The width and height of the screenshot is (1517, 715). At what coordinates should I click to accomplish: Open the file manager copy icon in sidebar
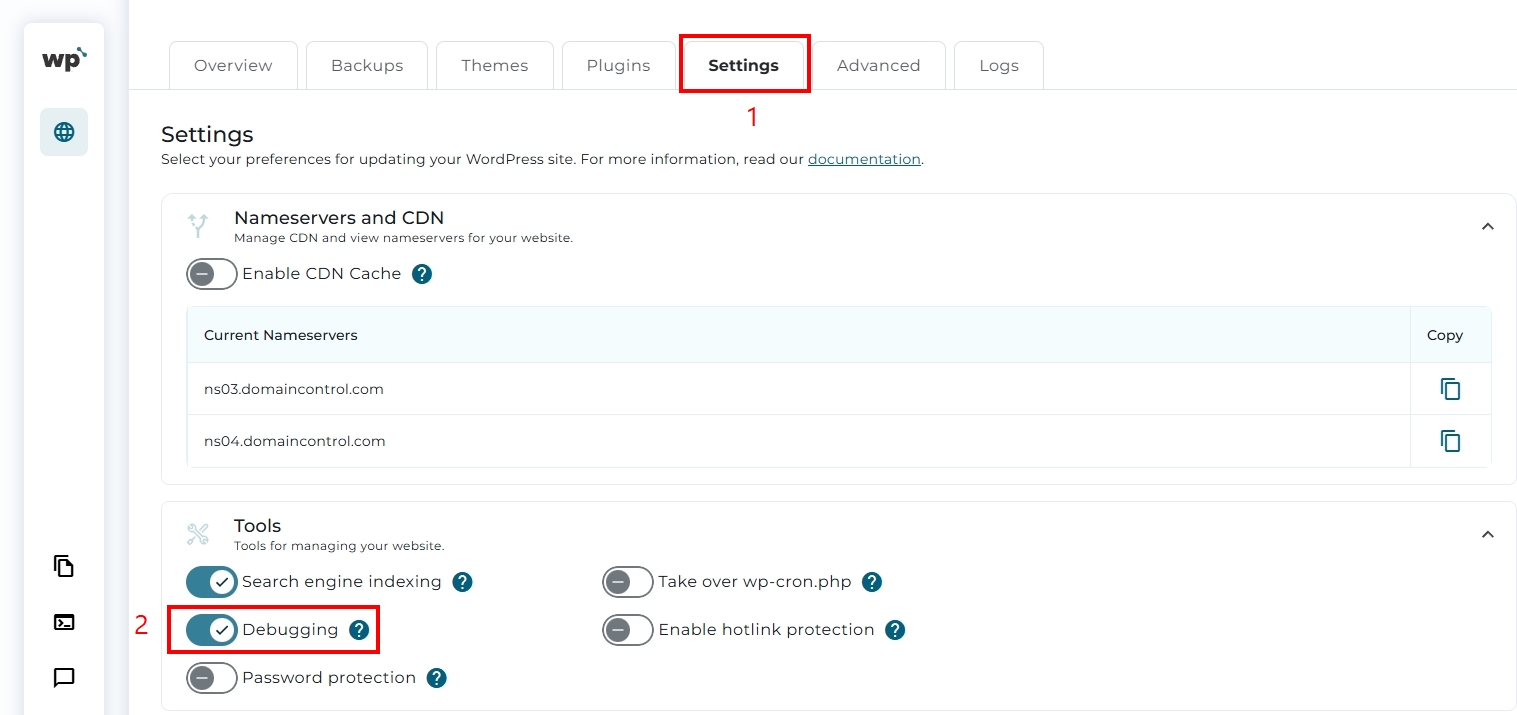[x=64, y=566]
